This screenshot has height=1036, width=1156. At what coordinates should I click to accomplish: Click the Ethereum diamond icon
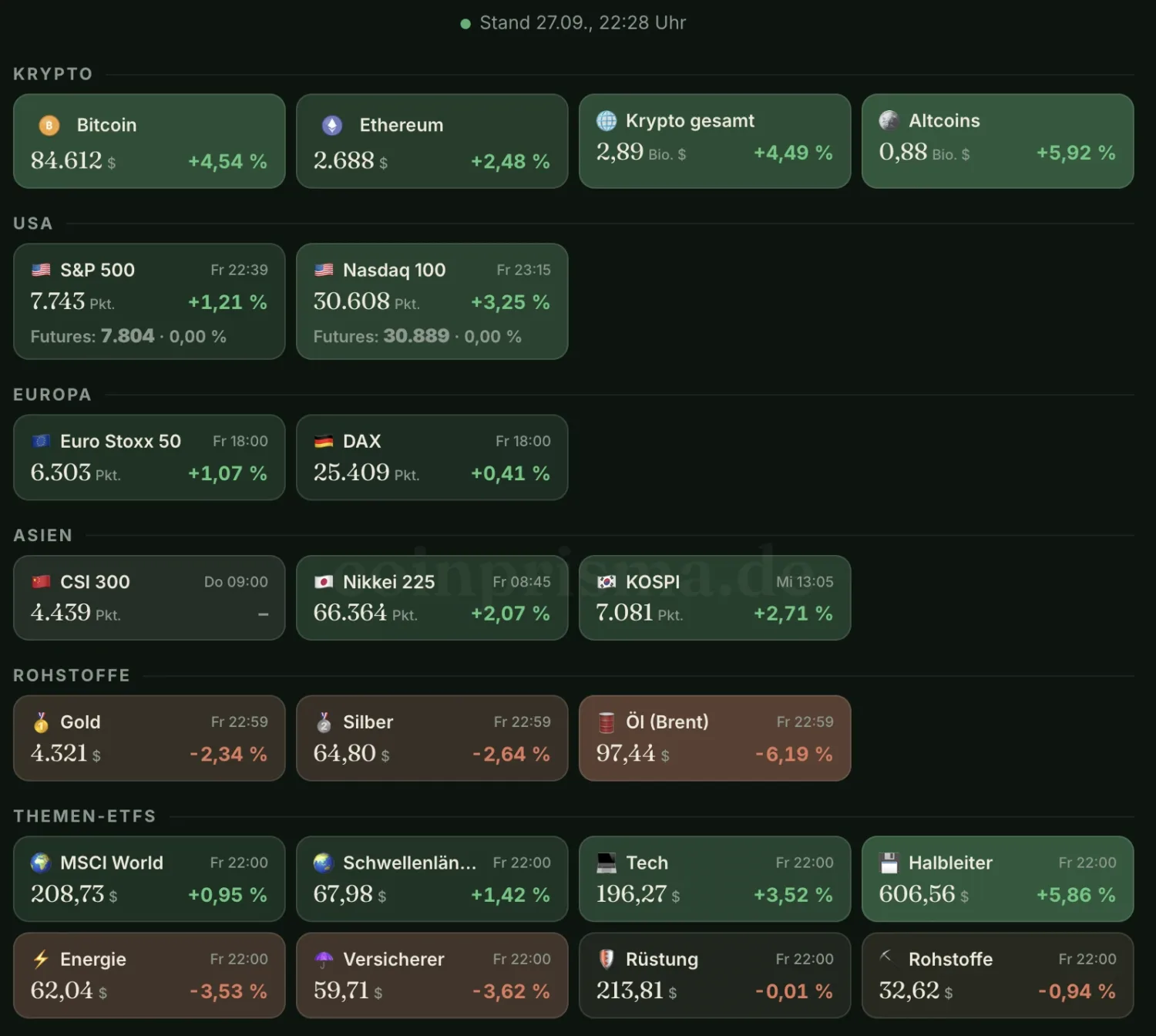[x=332, y=125]
